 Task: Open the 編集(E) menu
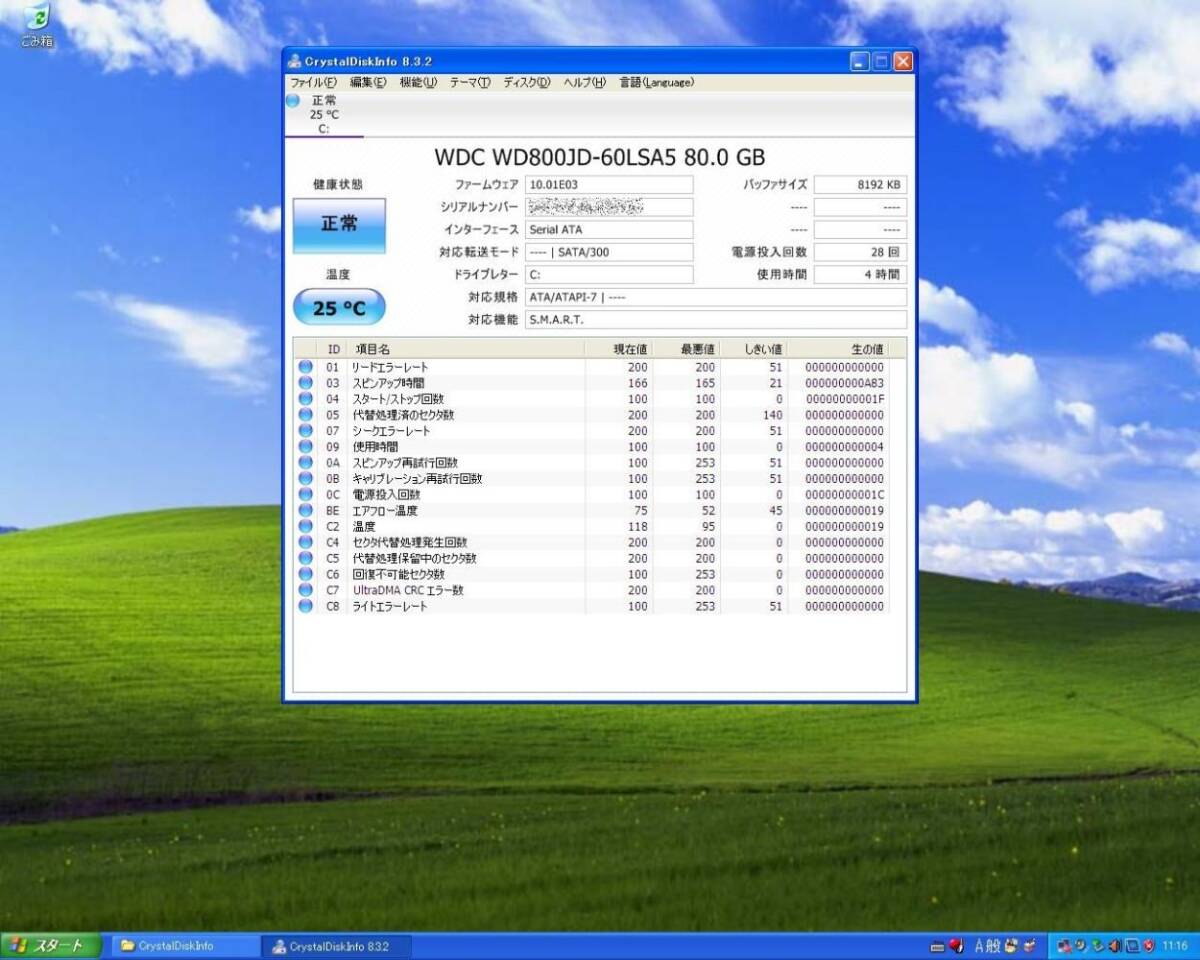(367, 82)
